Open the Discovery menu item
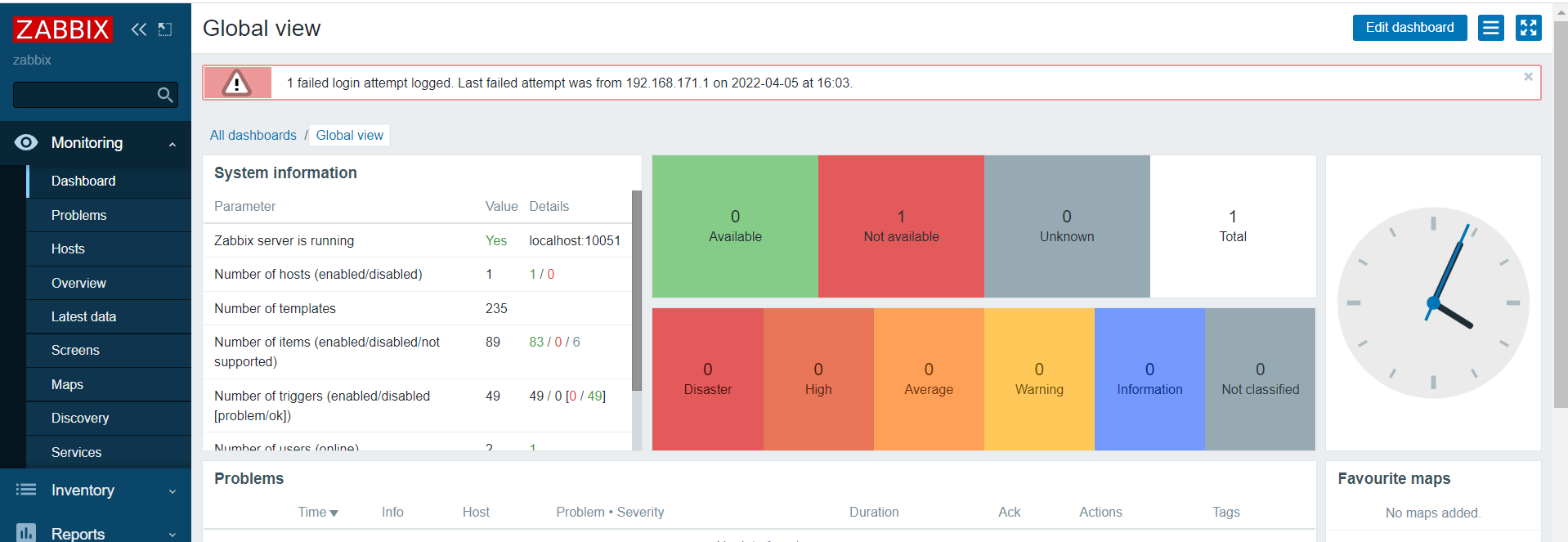This screenshot has height=542, width=1568. 110,418
